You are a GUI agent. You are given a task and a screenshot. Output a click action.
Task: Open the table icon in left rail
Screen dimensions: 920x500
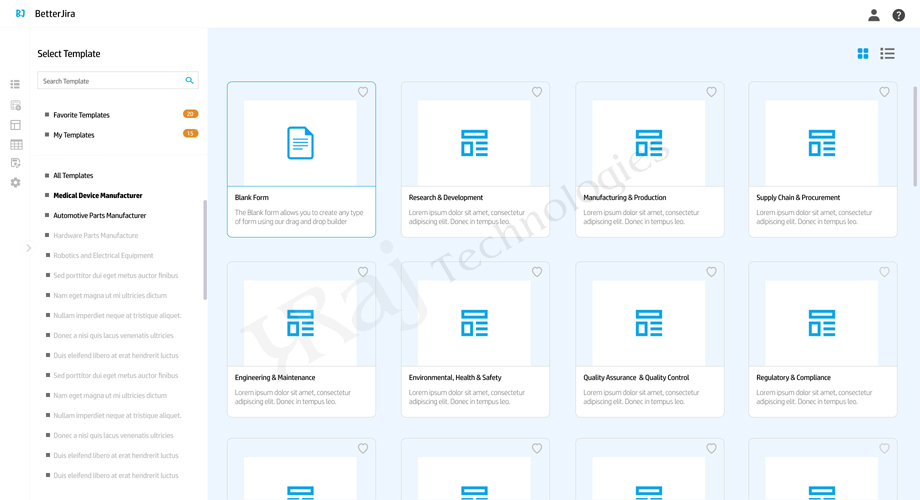point(16,144)
